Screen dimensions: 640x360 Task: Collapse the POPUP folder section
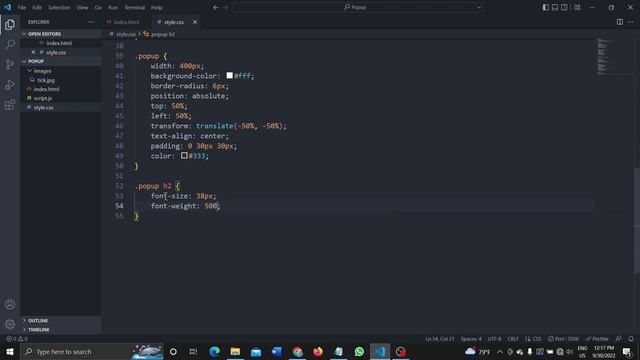(x=60, y=61)
